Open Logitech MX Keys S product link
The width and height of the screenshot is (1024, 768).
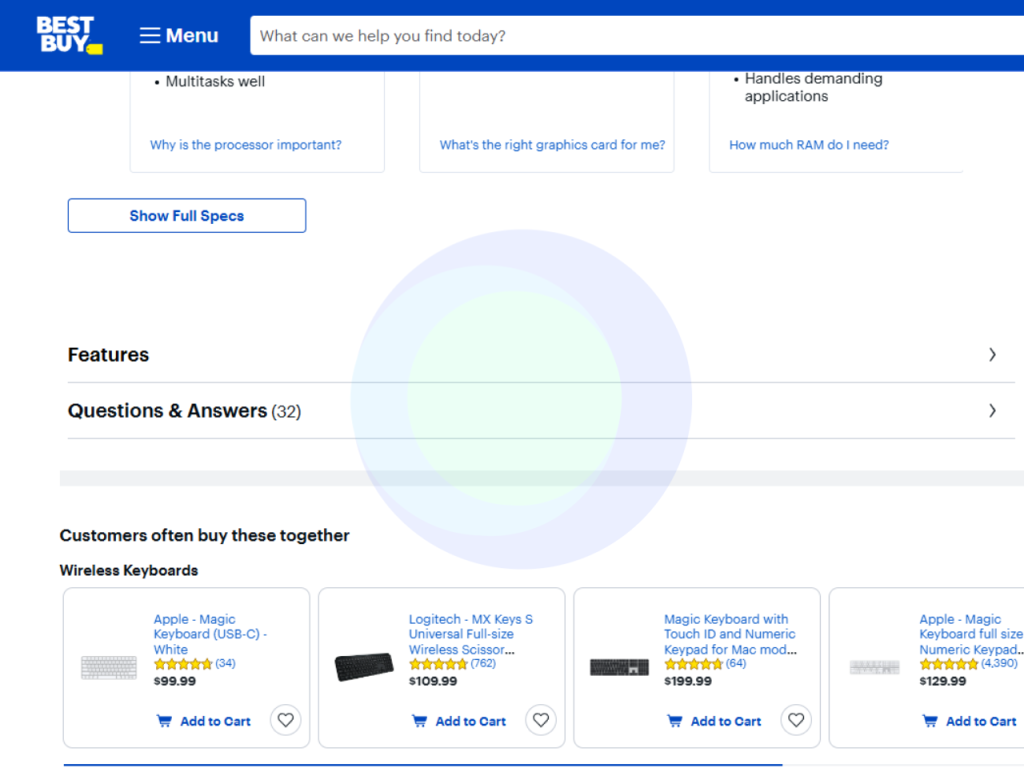pos(471,634)
